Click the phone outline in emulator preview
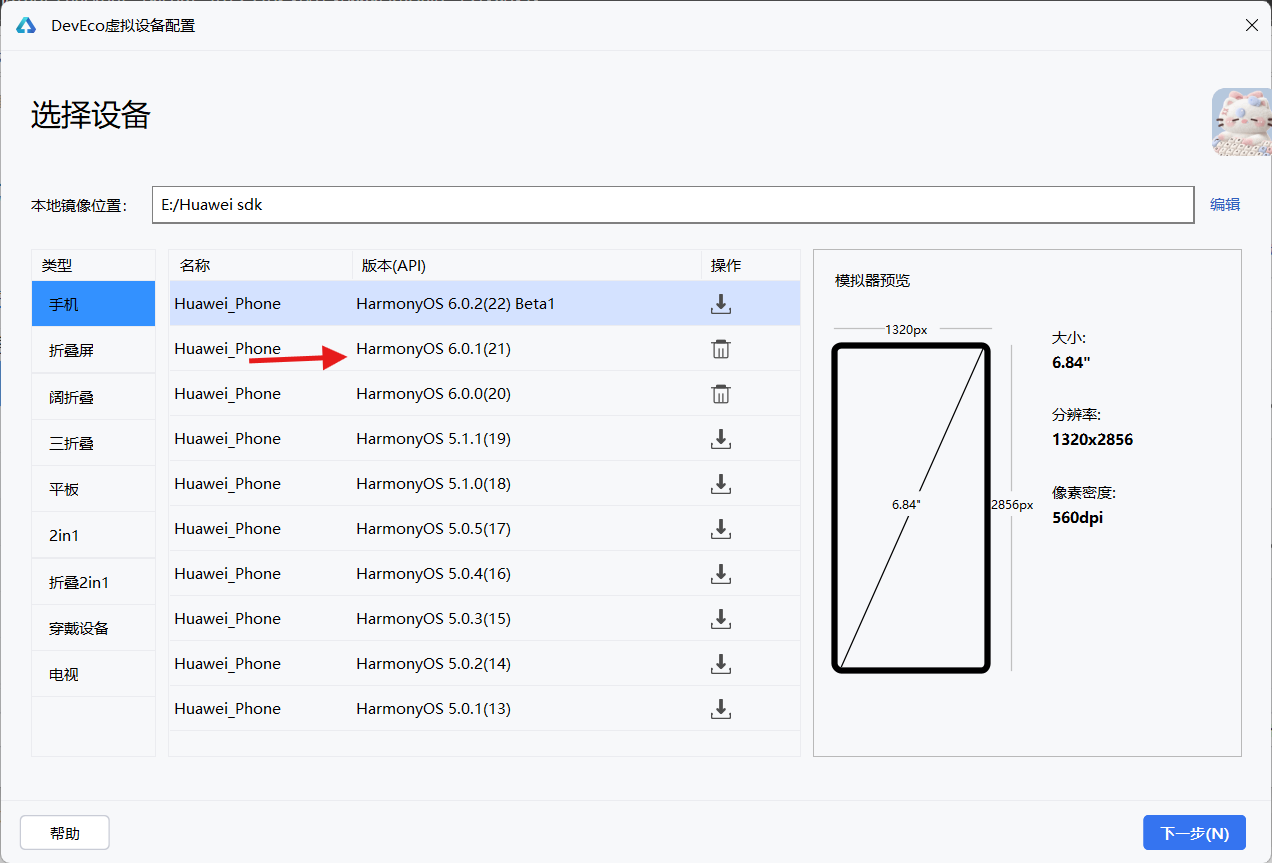The width and height of the screenshot is (1272, 863). pyautogui.click(x=911, y=508)
